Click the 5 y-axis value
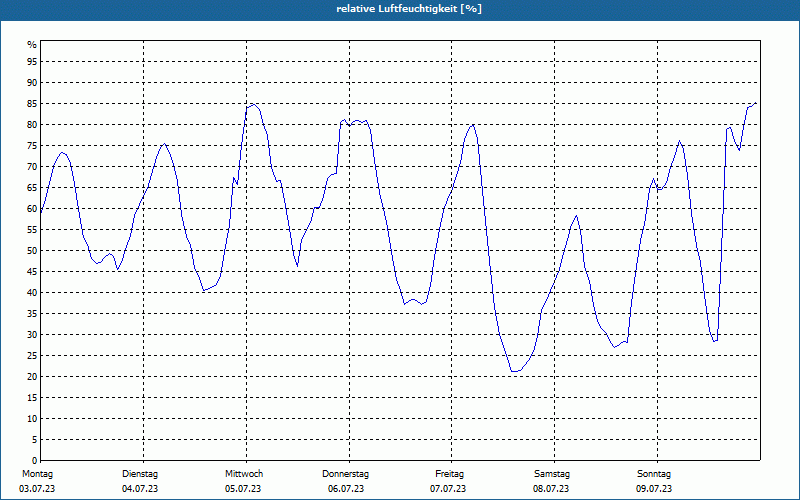The width and height of the screenshot is (800, 500). (x=35, y=440)
